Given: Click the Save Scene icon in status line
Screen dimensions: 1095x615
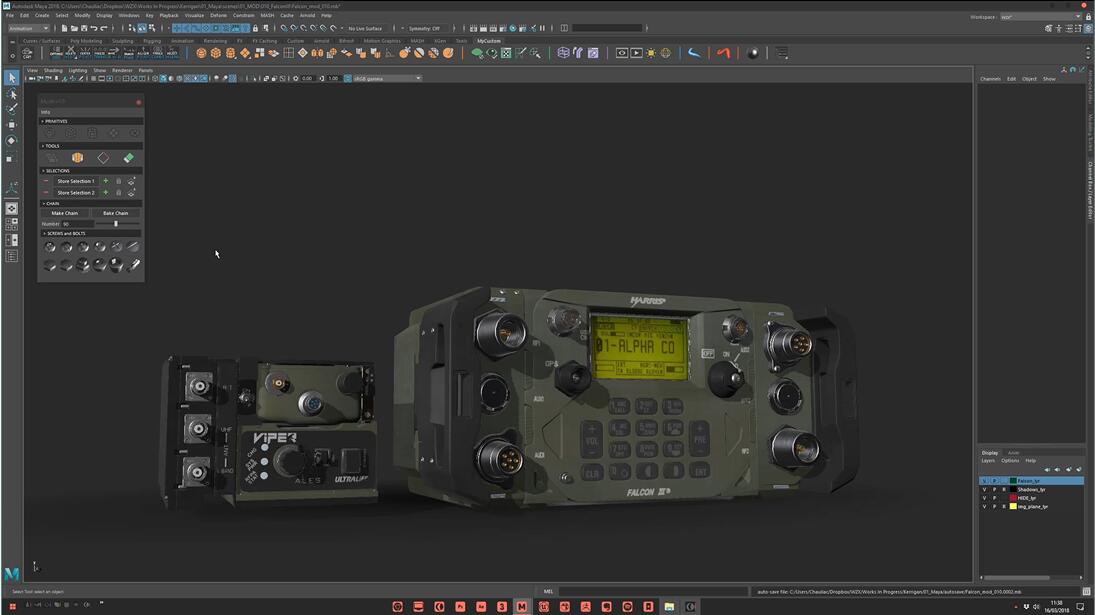Looking at the screenshot, I should coord(84,28).
